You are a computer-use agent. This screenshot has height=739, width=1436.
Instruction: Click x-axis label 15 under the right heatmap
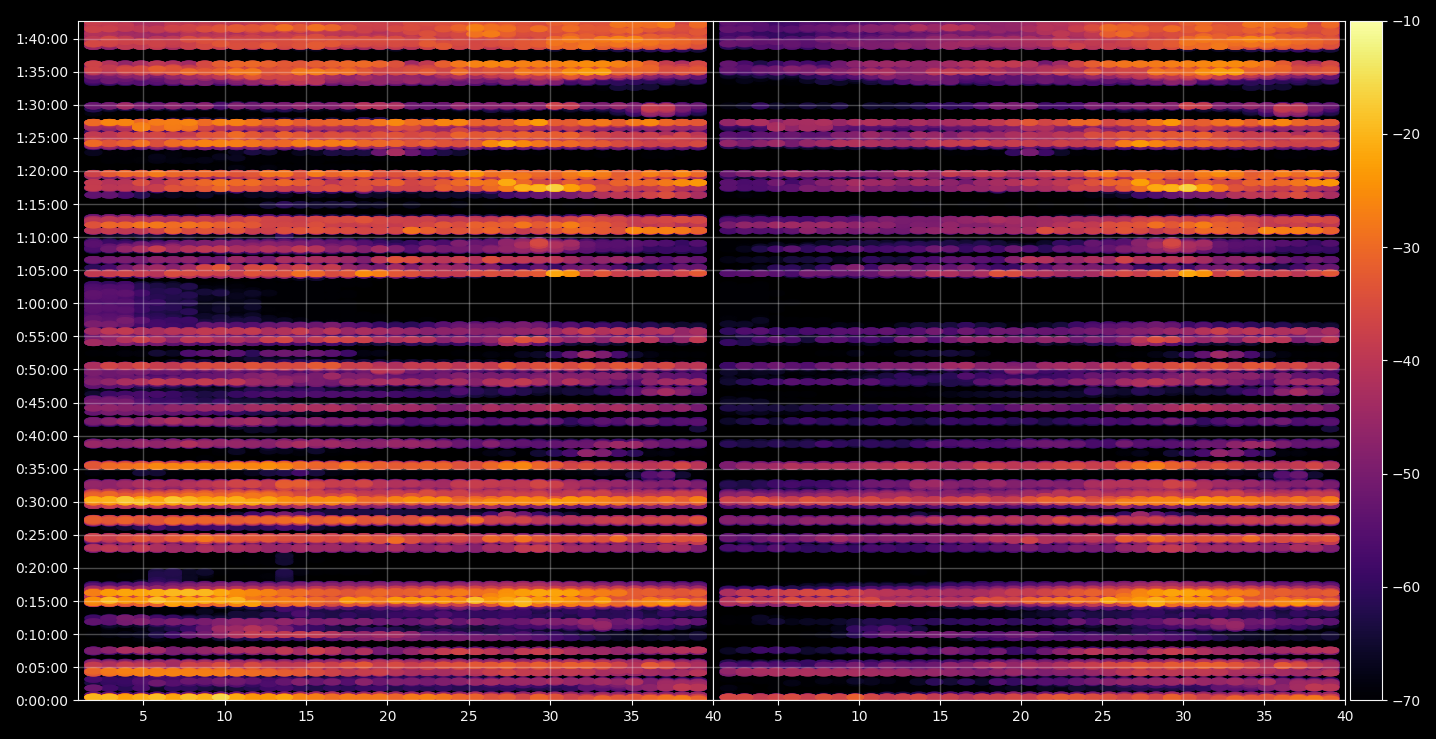pyautogui.click(x=940, y=716)
